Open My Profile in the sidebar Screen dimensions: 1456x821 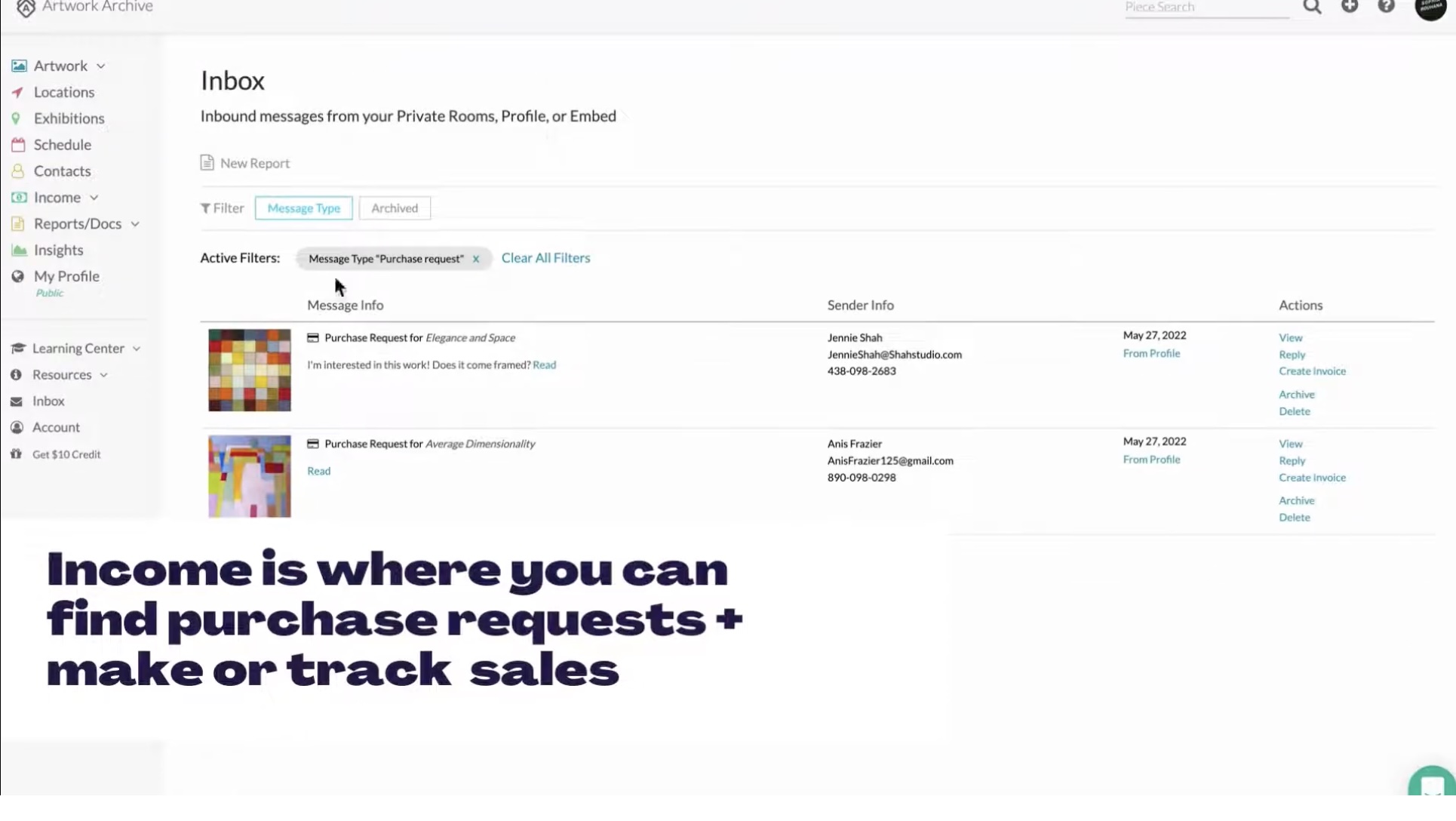coord(66,276)
